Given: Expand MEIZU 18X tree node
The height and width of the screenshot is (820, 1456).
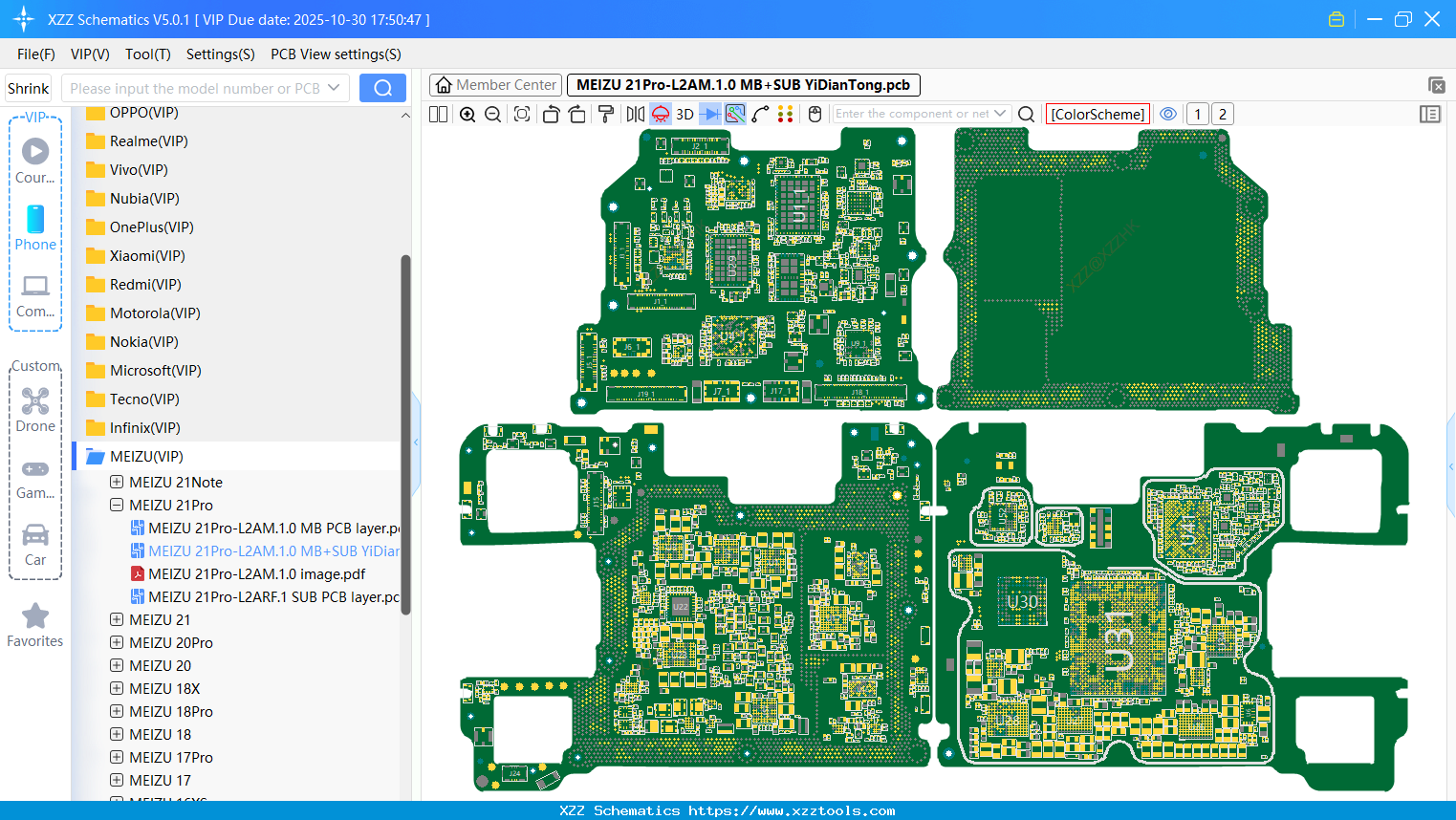Looking at the screenshot, I should coord(117,689).
